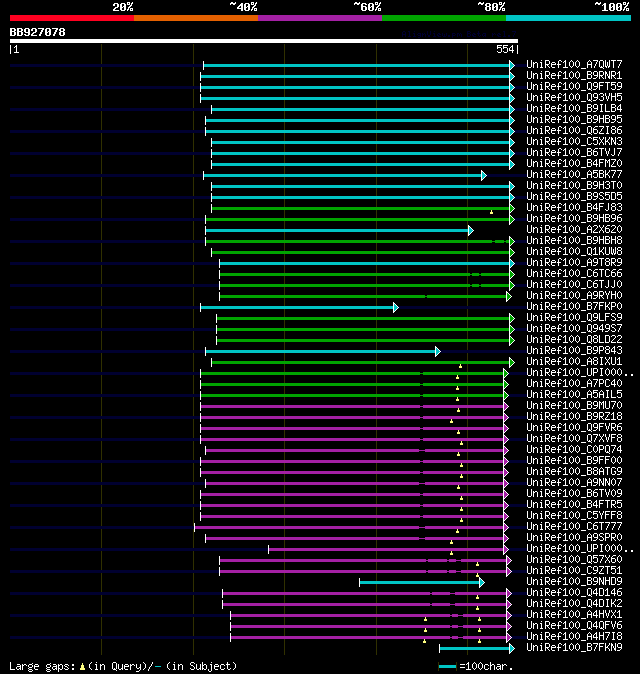The height and width of the screenshot is (674, 640).
Task: Select label UniRef100_Q9FVR6
Action: (x=574, y=428)
